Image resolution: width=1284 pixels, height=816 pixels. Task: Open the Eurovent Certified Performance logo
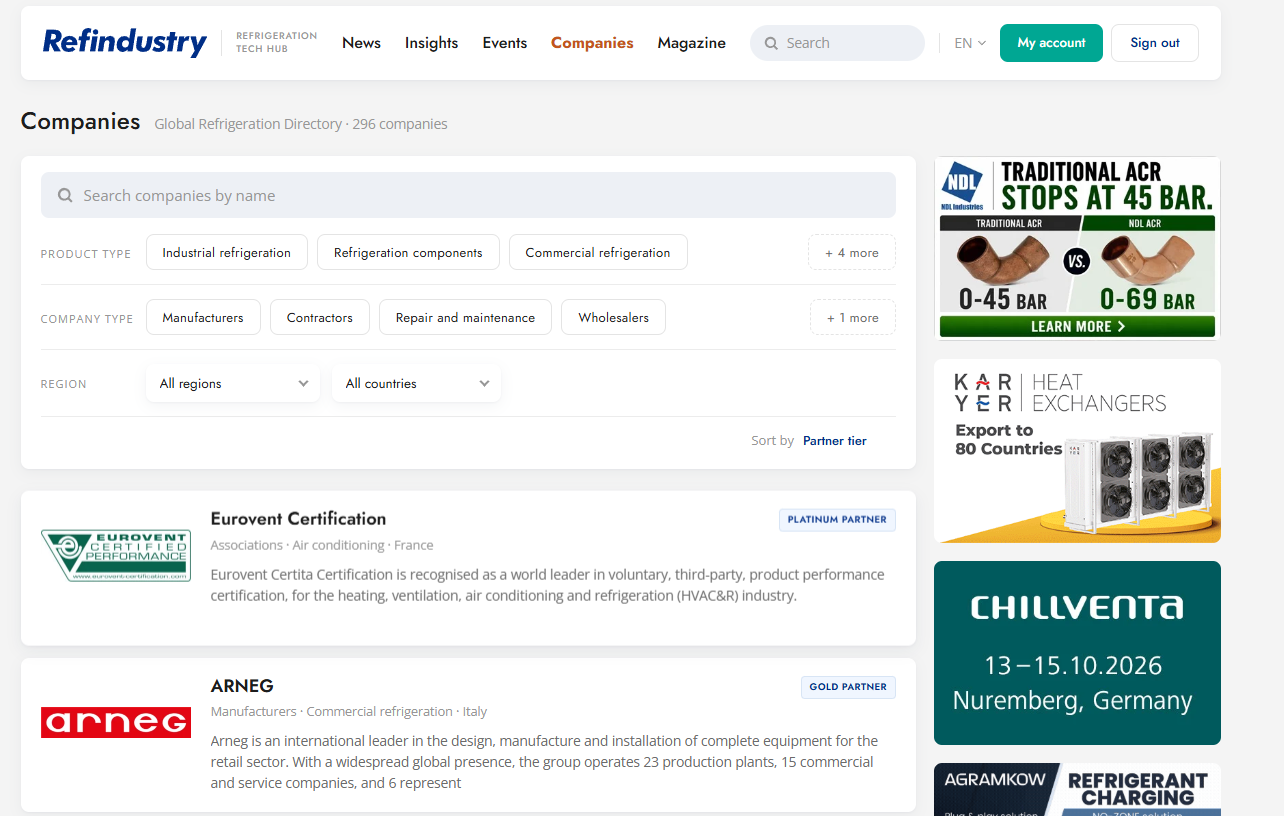click(116, 556)
